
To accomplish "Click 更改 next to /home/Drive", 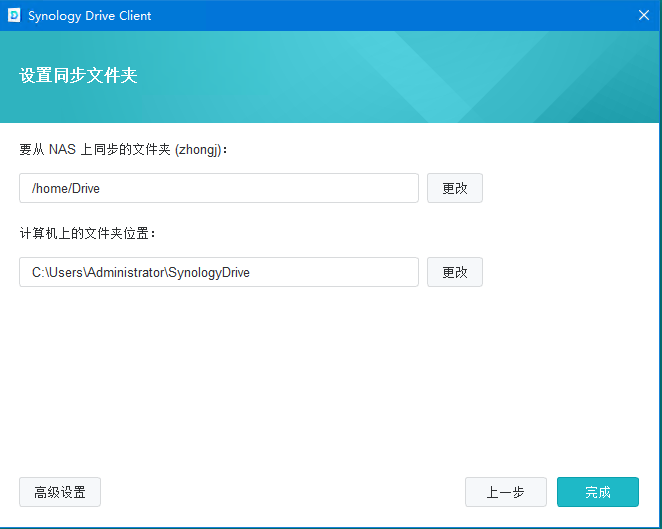I will pyautogui.click(x=455, y=188).
